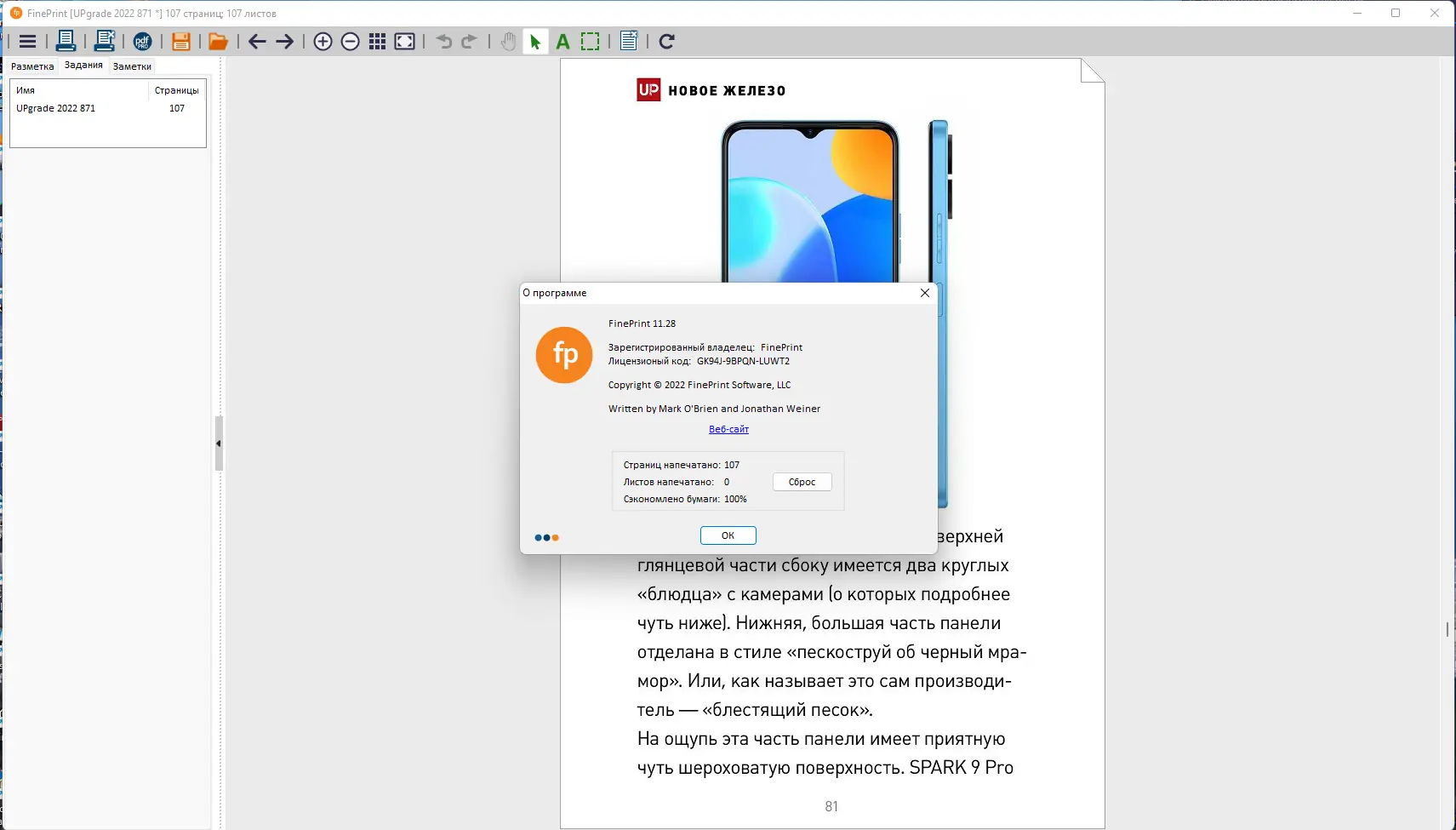Click the Страниц напечатано: 107 line
Image resolution: width=1456 pixels, height=830 pixels.
[x=682, y=465]
